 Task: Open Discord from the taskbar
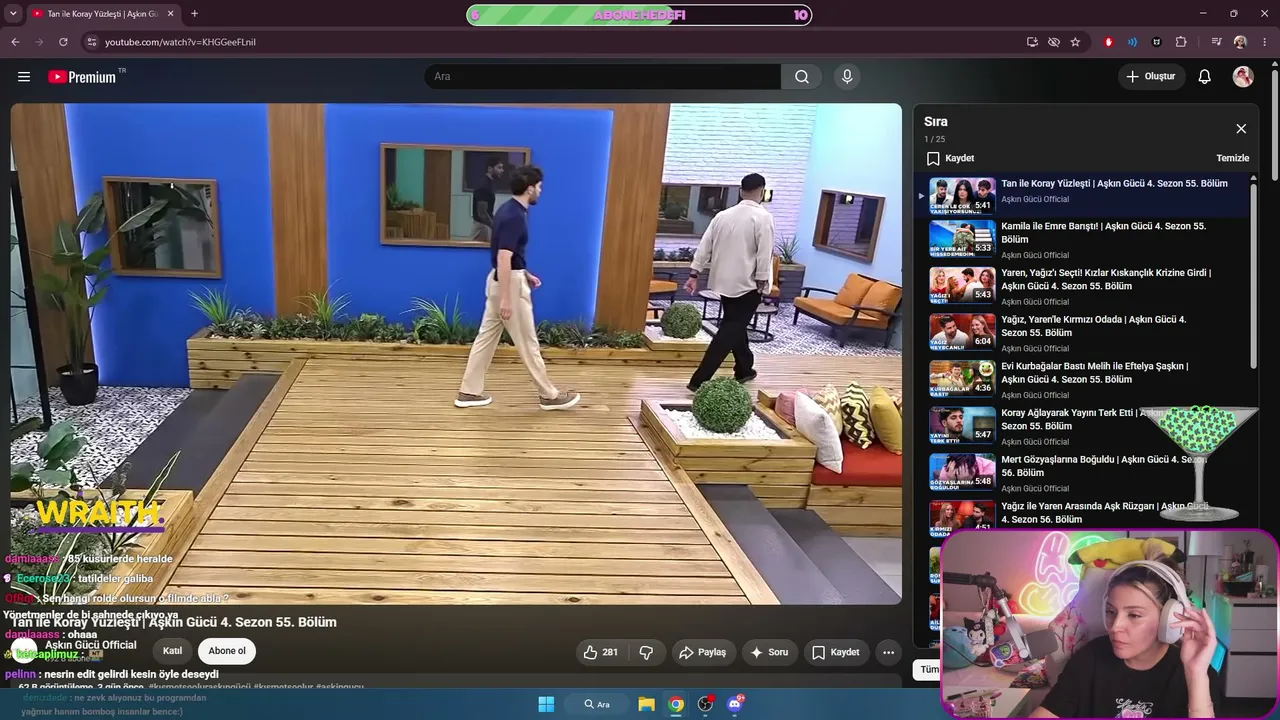pyautogui.click(x=735, y=704)
